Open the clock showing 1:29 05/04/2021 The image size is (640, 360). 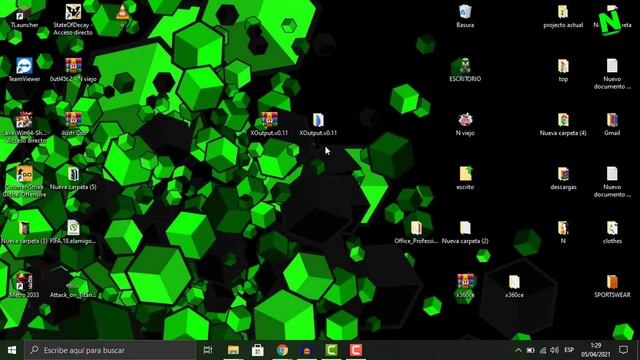coord(596,350)
